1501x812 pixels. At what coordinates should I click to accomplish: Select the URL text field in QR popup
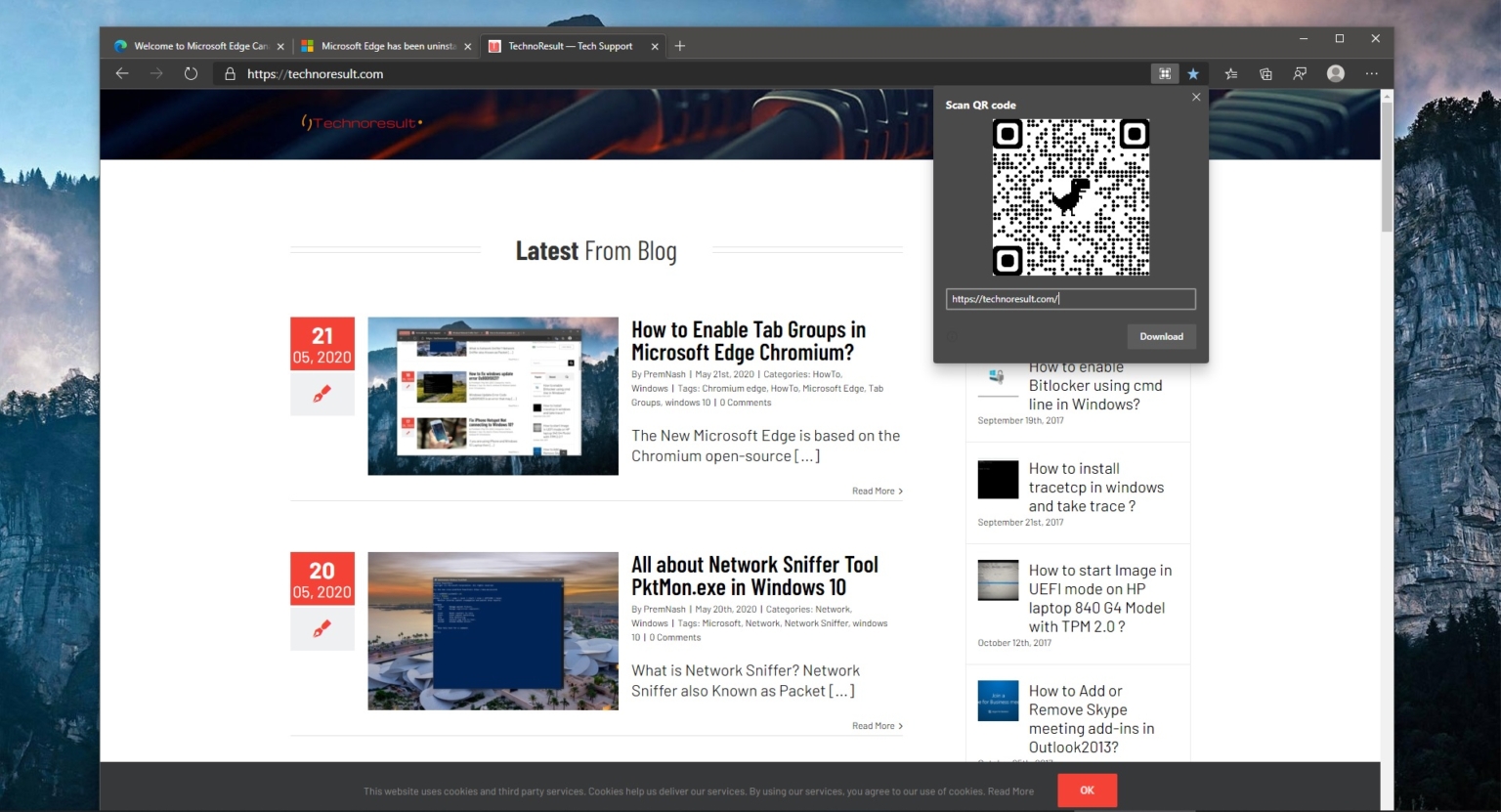point(1070,298)
